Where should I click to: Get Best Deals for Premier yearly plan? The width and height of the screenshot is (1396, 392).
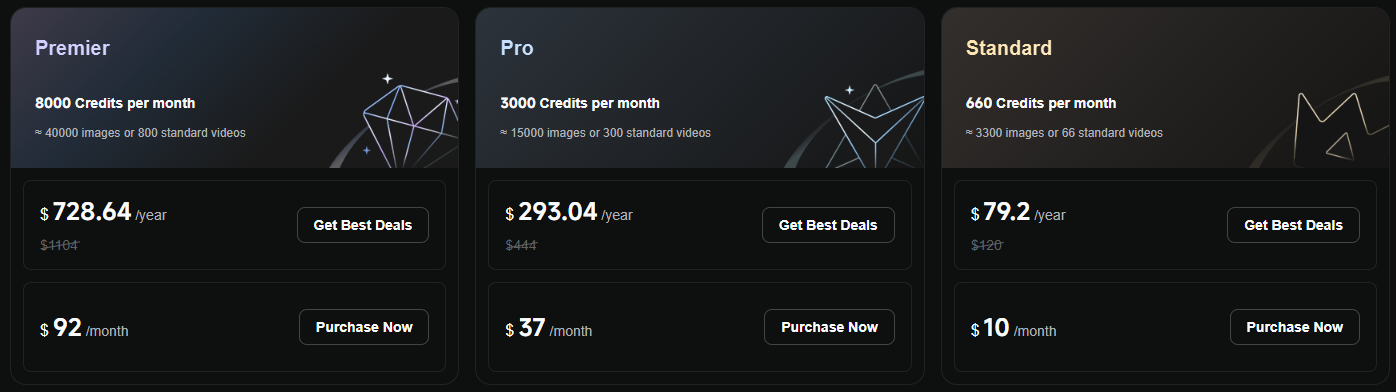pyautogui.click(x=363, y=225)
